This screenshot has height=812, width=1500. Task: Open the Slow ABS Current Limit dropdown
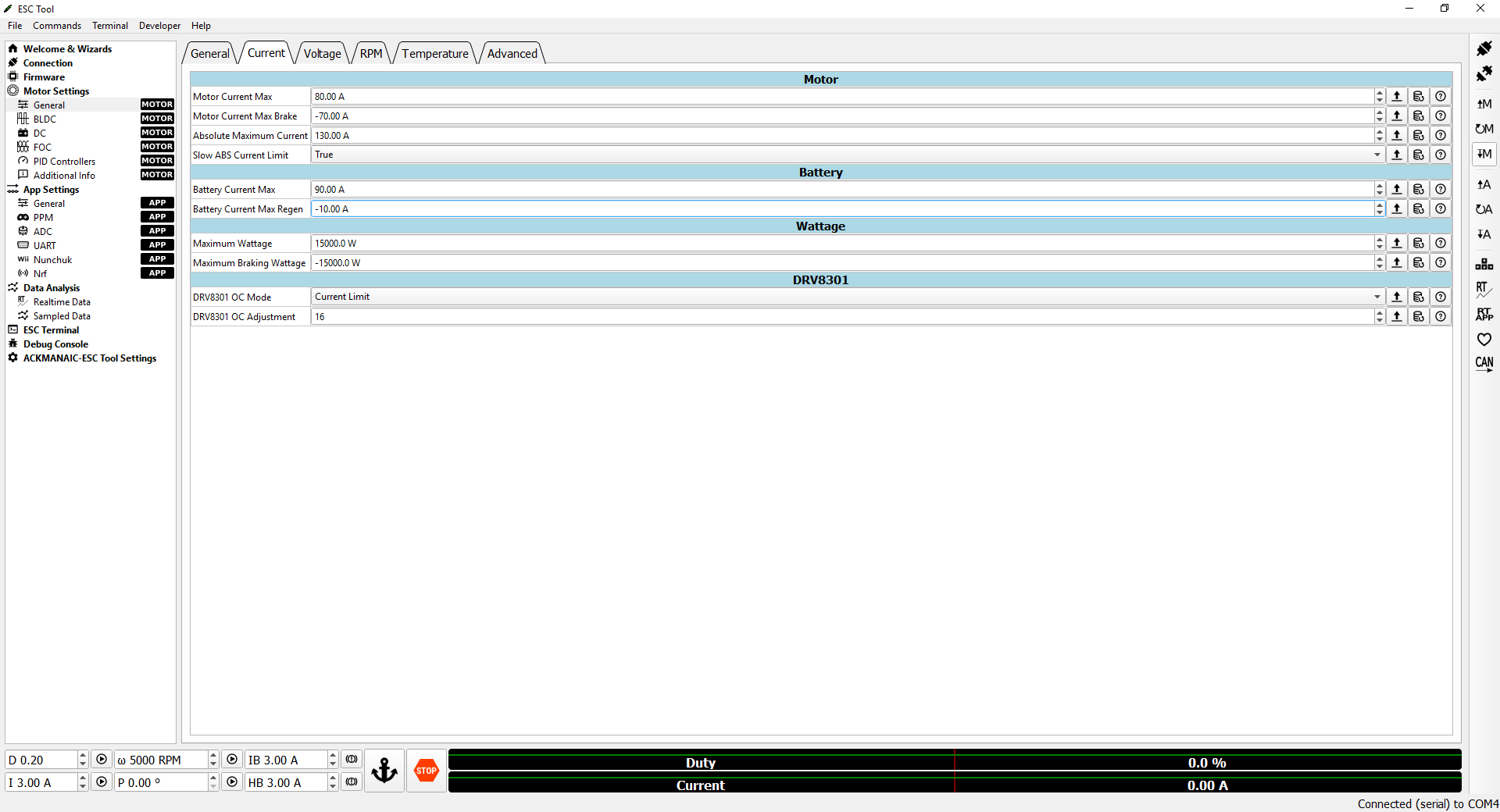[x=1377, y=155]
